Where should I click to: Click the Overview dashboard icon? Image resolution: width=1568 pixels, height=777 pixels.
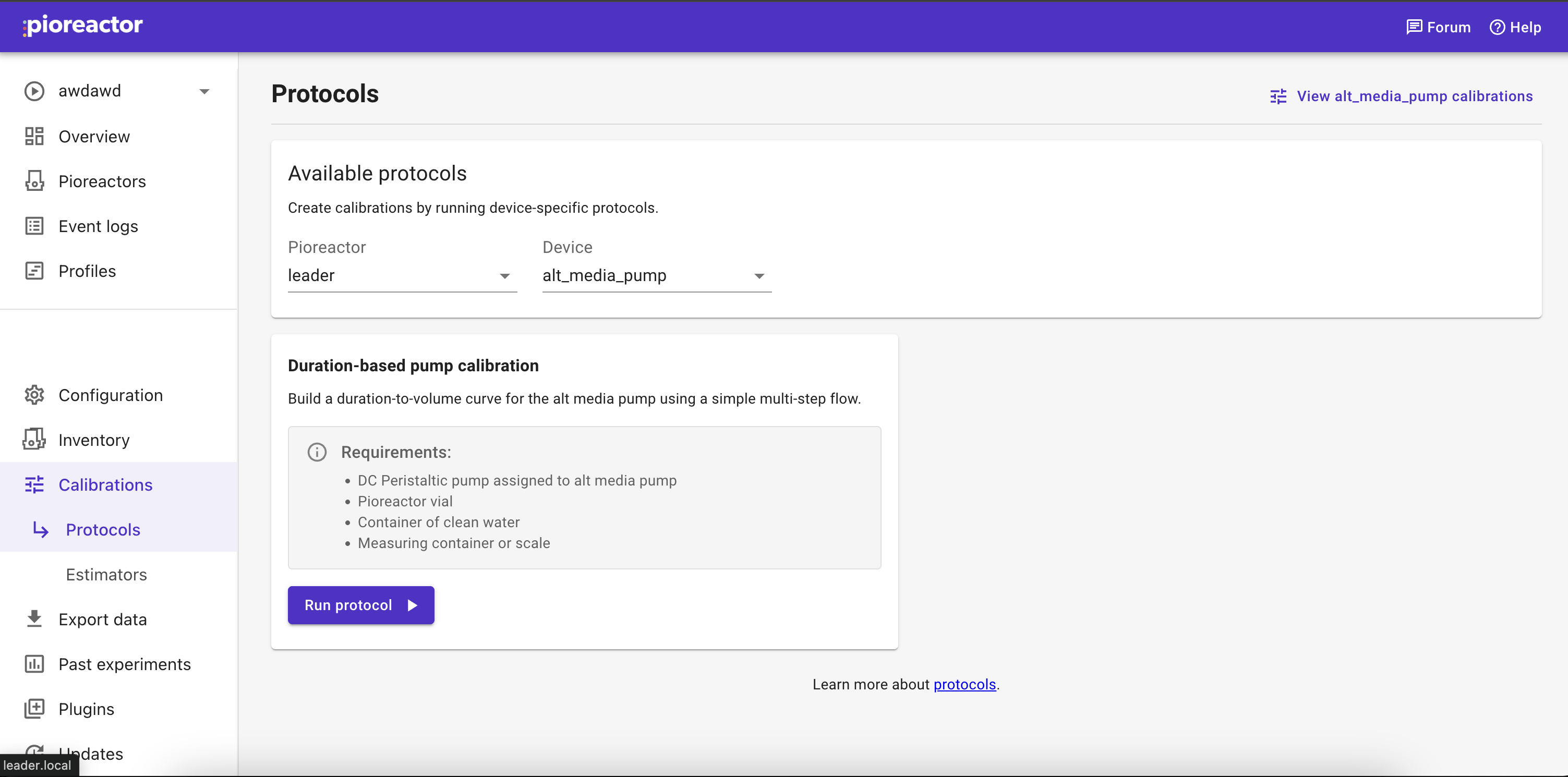(x=34, y=136)
